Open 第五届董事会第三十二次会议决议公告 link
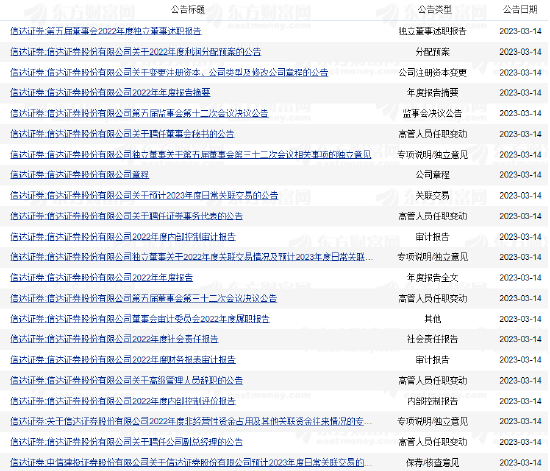Screen dimensions: 550x471 pyautogui.click(x=143, y=298)
